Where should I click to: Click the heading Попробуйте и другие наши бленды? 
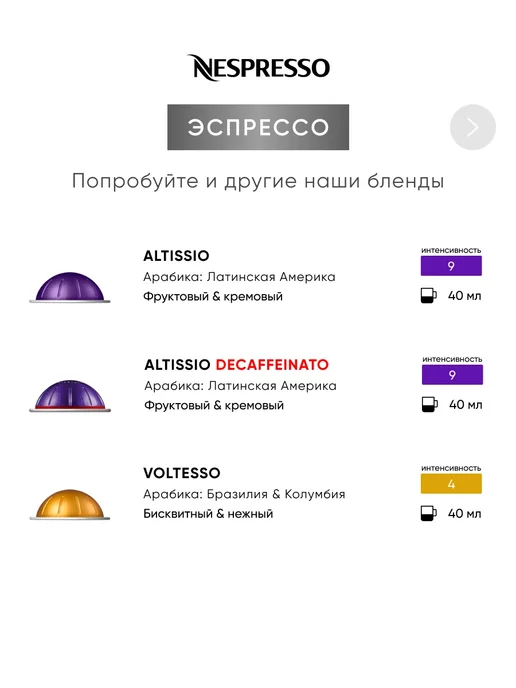coord(258,181)
